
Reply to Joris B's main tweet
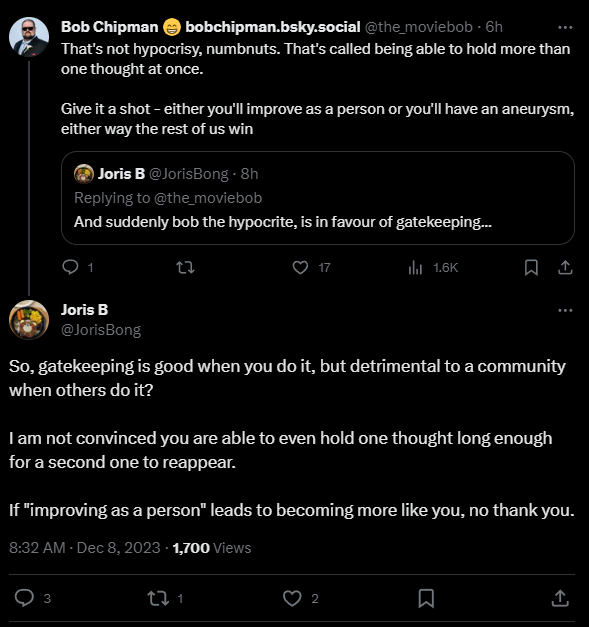(x=24, y=598)
